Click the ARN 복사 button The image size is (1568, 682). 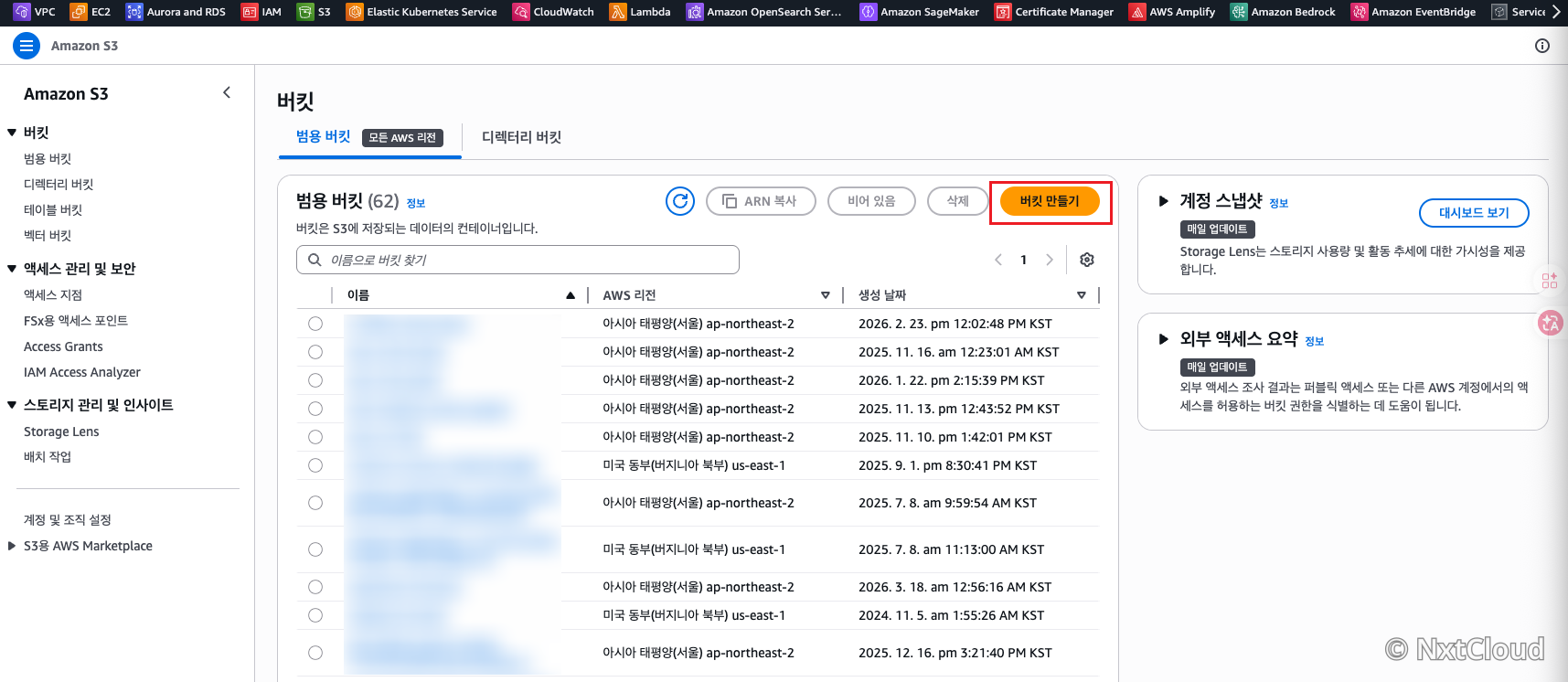761,201
